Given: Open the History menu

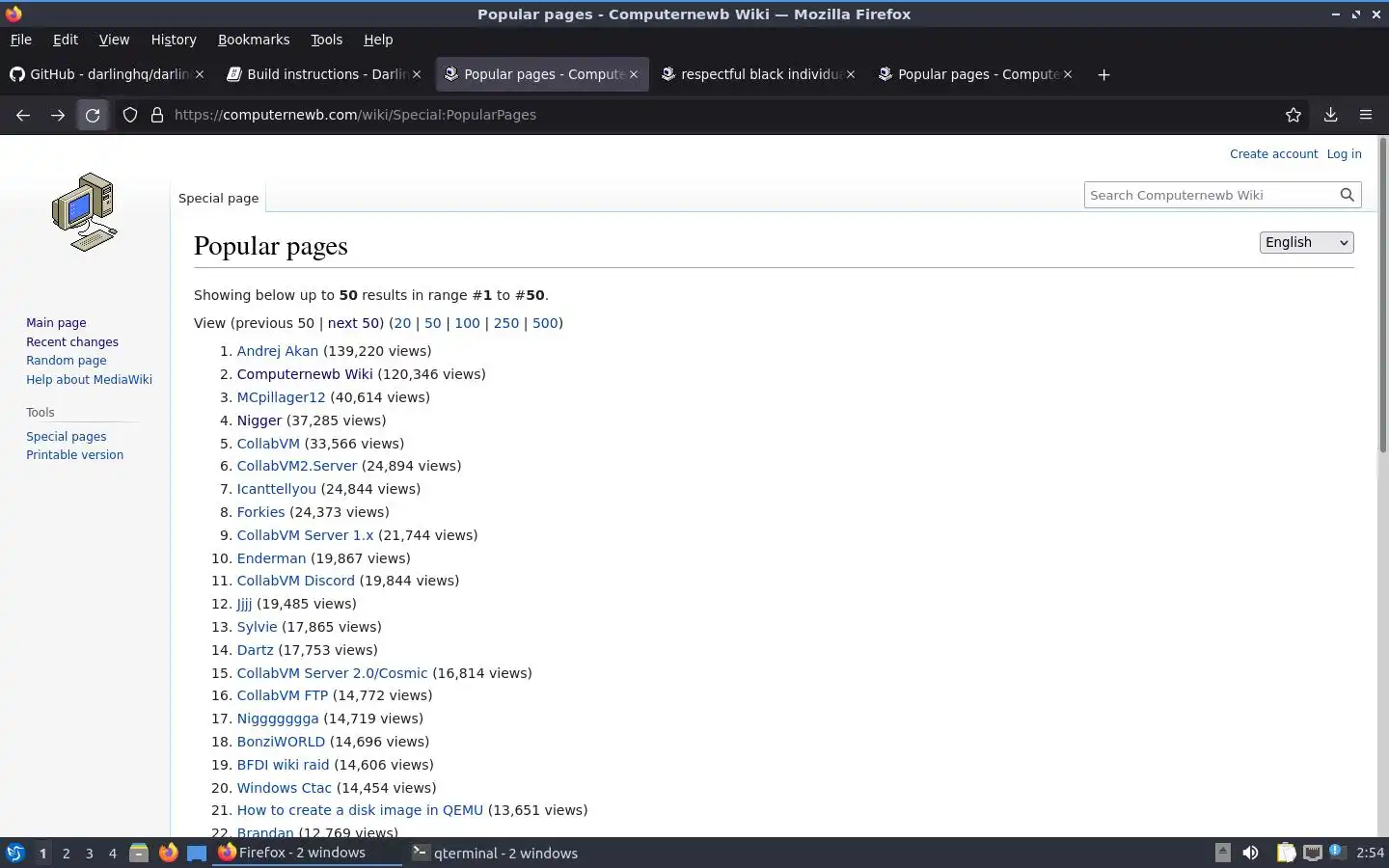Looking at the screenshot, I should pos(174,40).
